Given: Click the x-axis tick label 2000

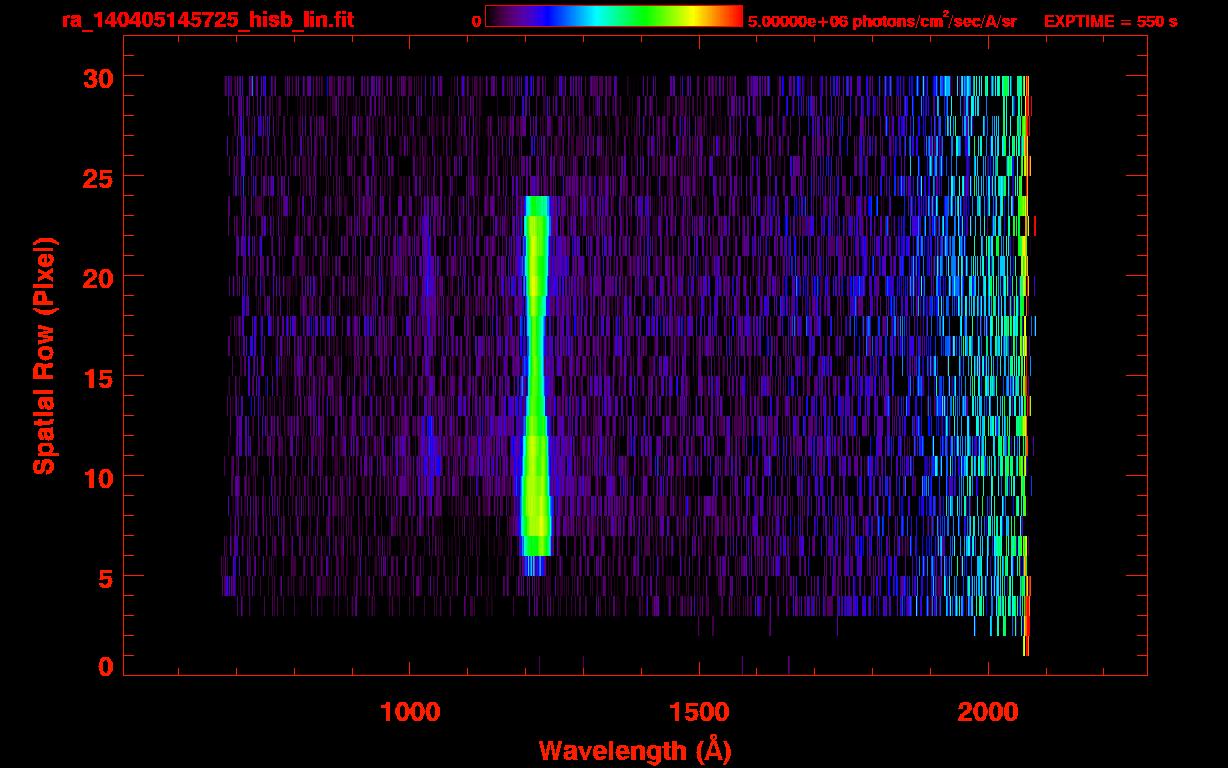Looking at the screenshot, I should point(988,712).
